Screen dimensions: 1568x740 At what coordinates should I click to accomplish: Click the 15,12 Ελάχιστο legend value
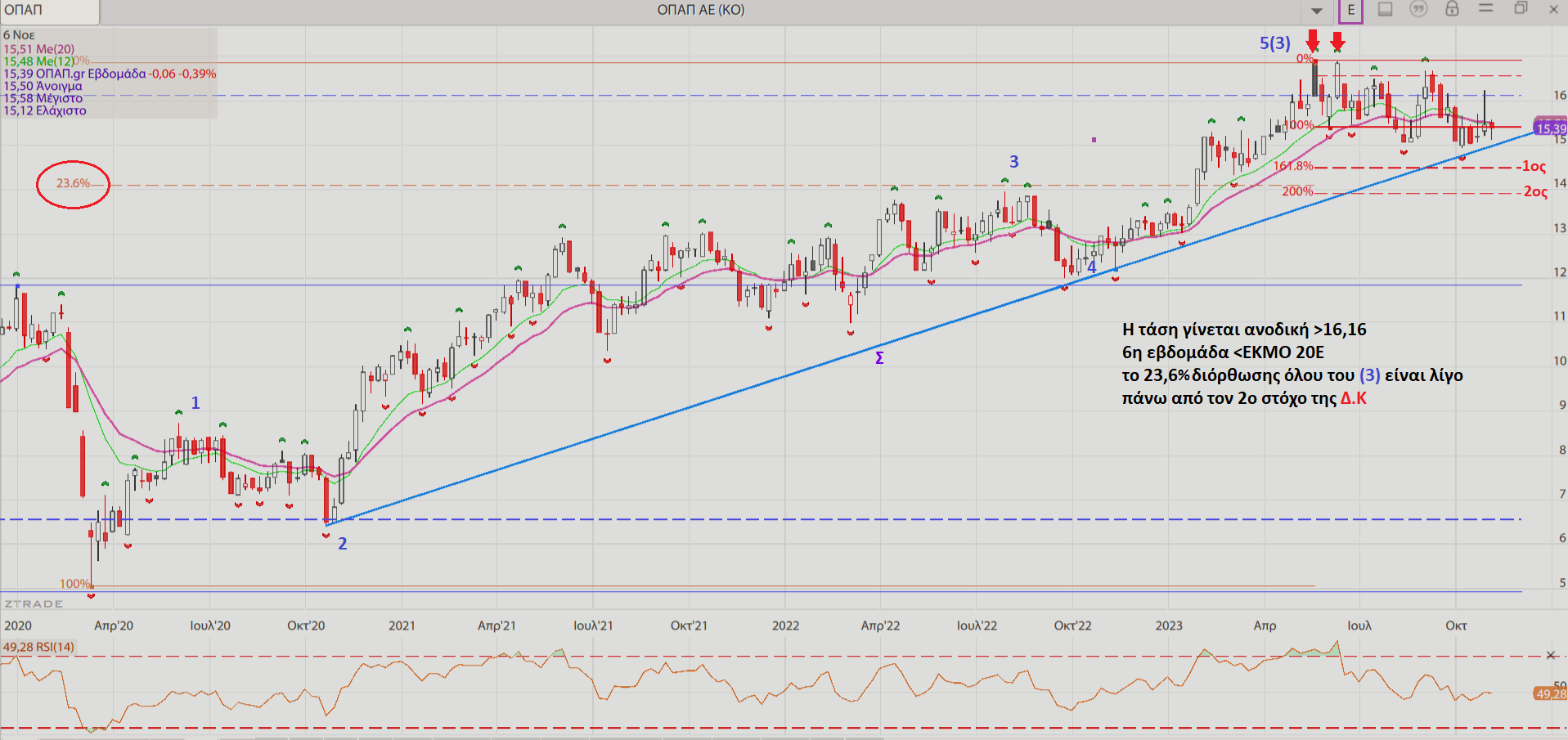coord(45,110)
